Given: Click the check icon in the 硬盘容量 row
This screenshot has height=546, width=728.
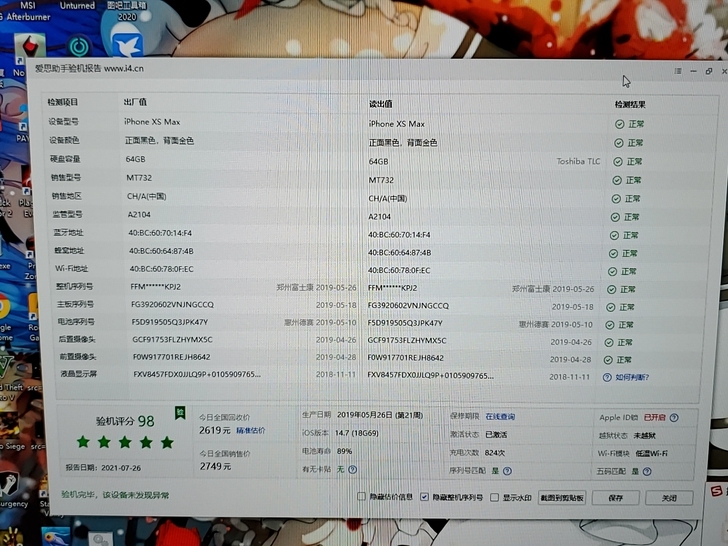Looking at the screenshot, I should (618, 162).
